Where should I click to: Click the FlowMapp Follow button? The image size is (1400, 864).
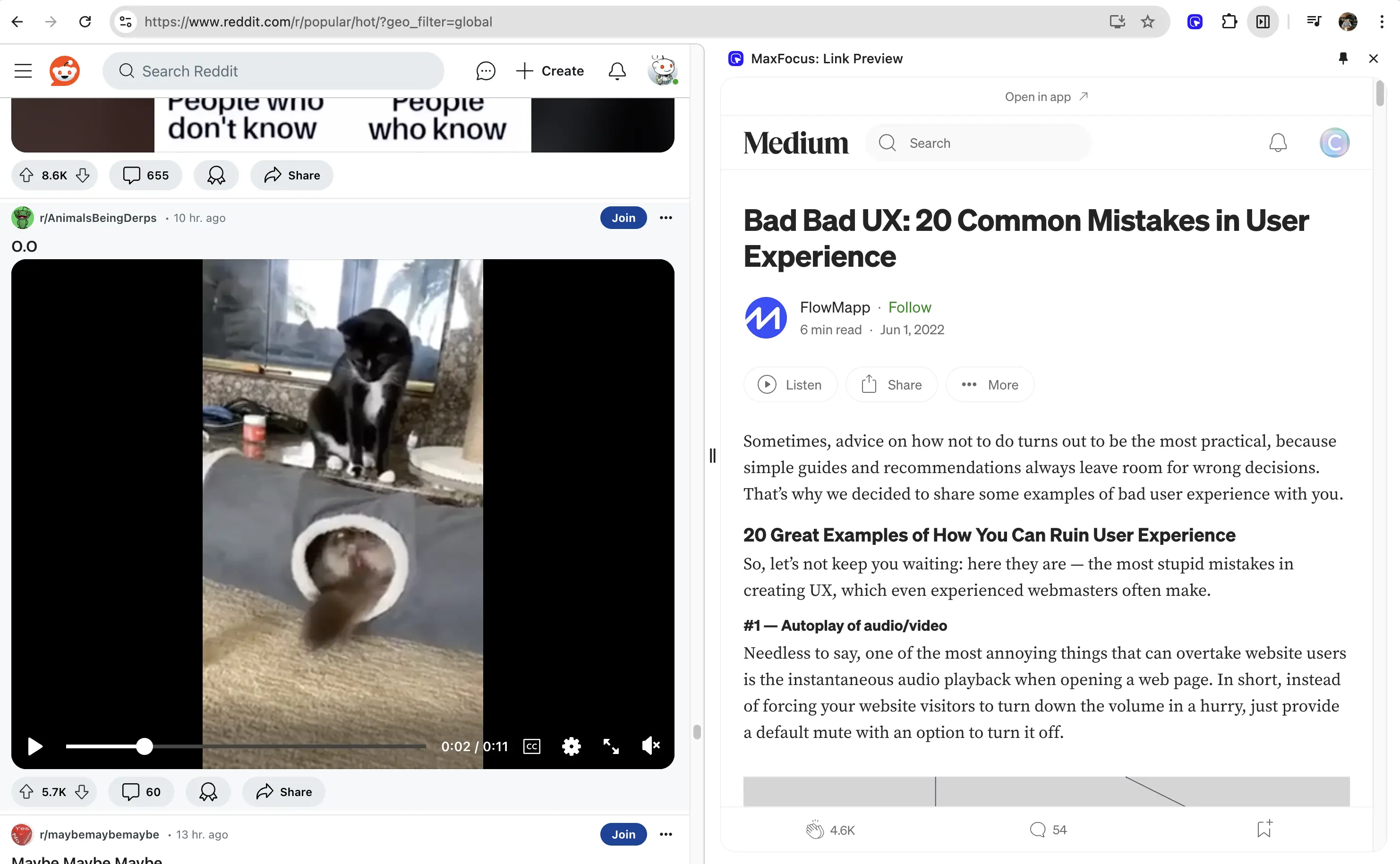pos(909,307)
